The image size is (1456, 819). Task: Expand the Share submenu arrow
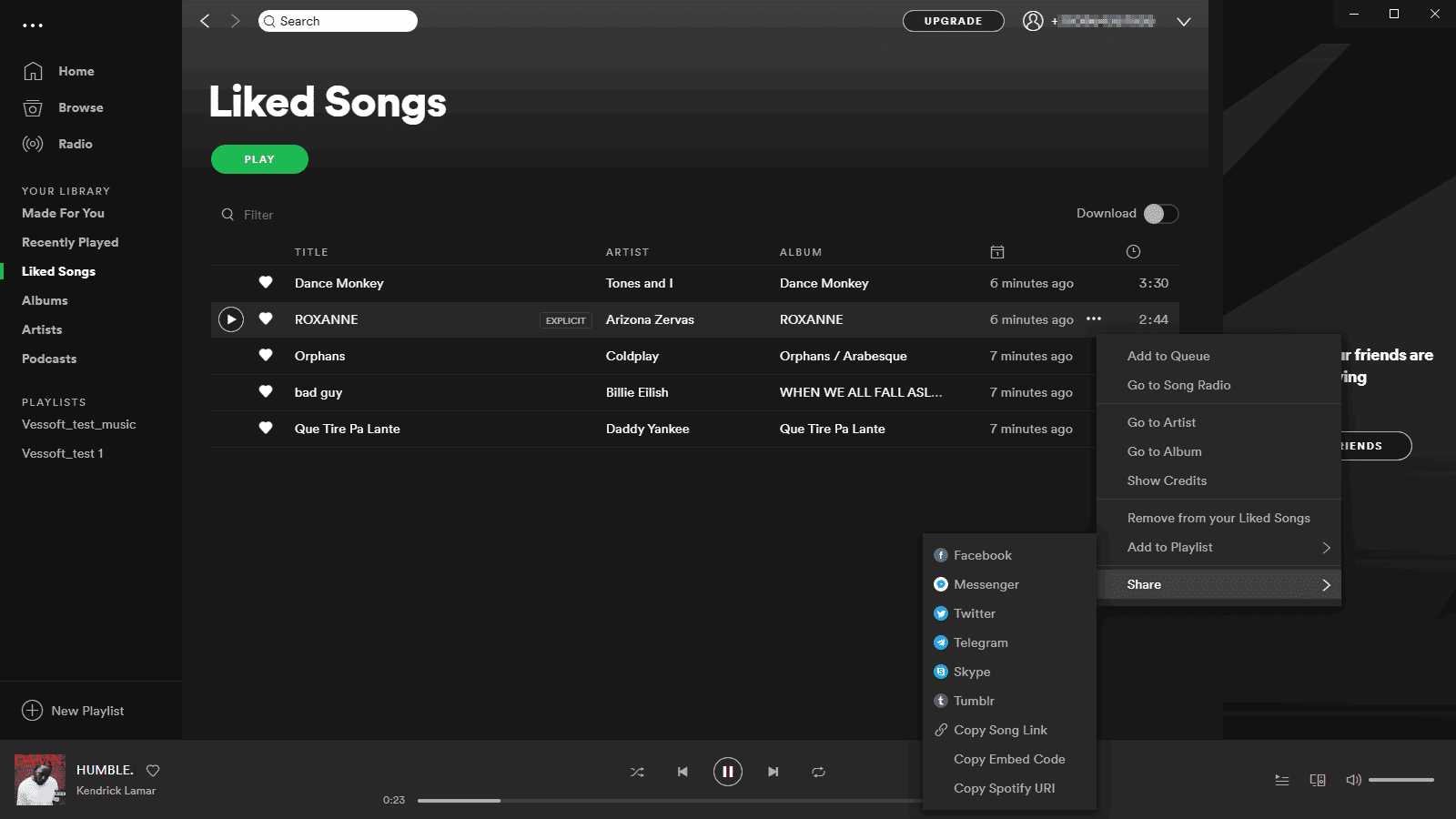click(x=1326, y=585)
